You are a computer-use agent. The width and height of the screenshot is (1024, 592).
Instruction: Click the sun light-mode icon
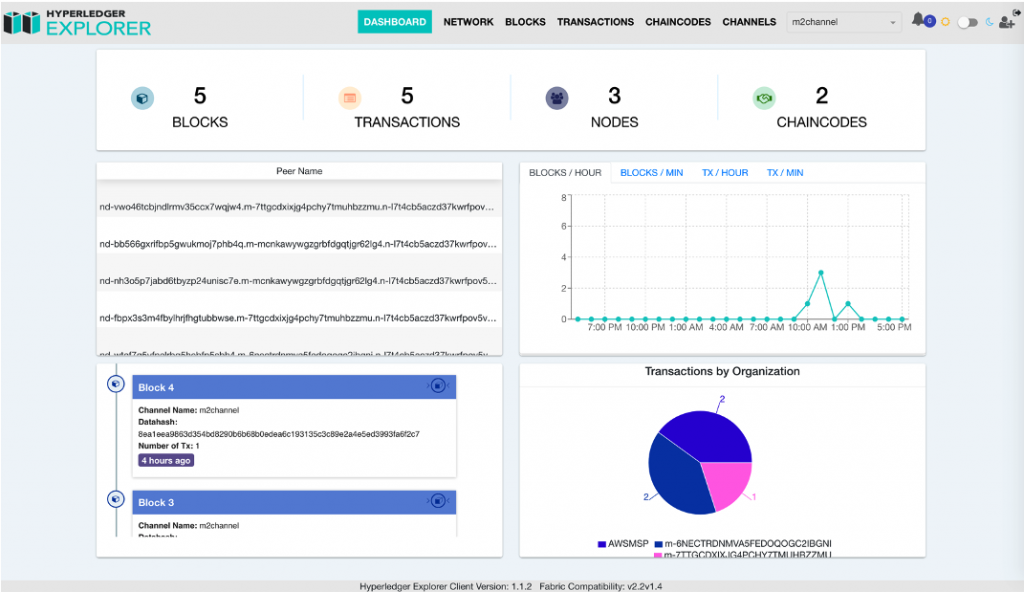tap(945, 22)
